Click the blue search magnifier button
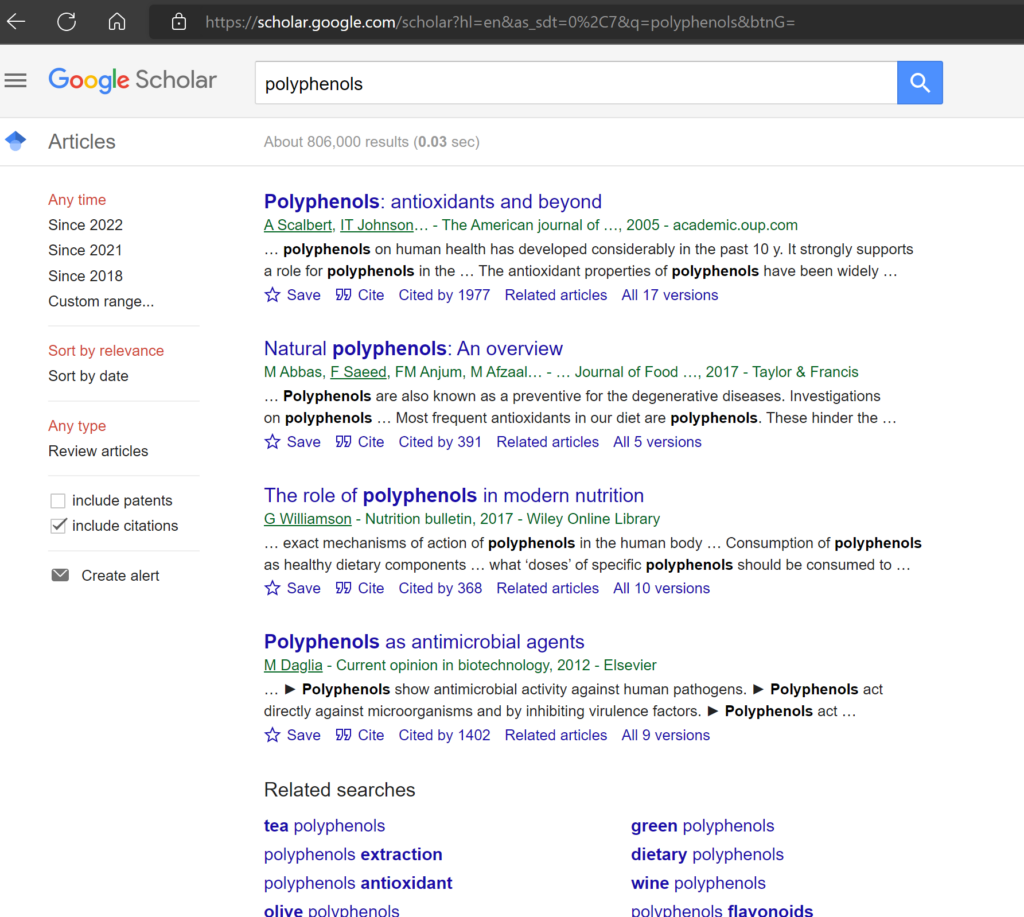Screen dimensions: 1024x917 (920, 83)
